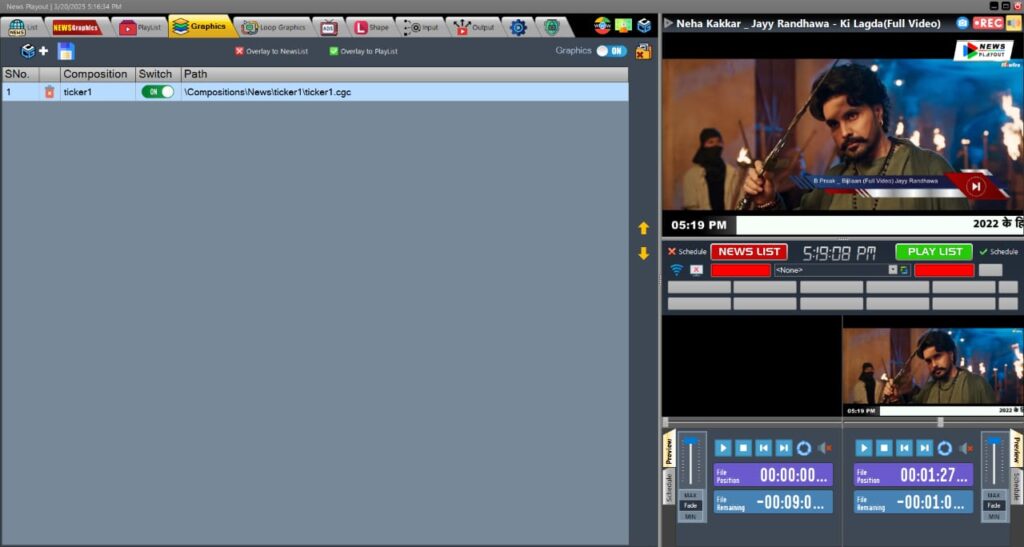Open the <None> dropdown list

[893, 270]
